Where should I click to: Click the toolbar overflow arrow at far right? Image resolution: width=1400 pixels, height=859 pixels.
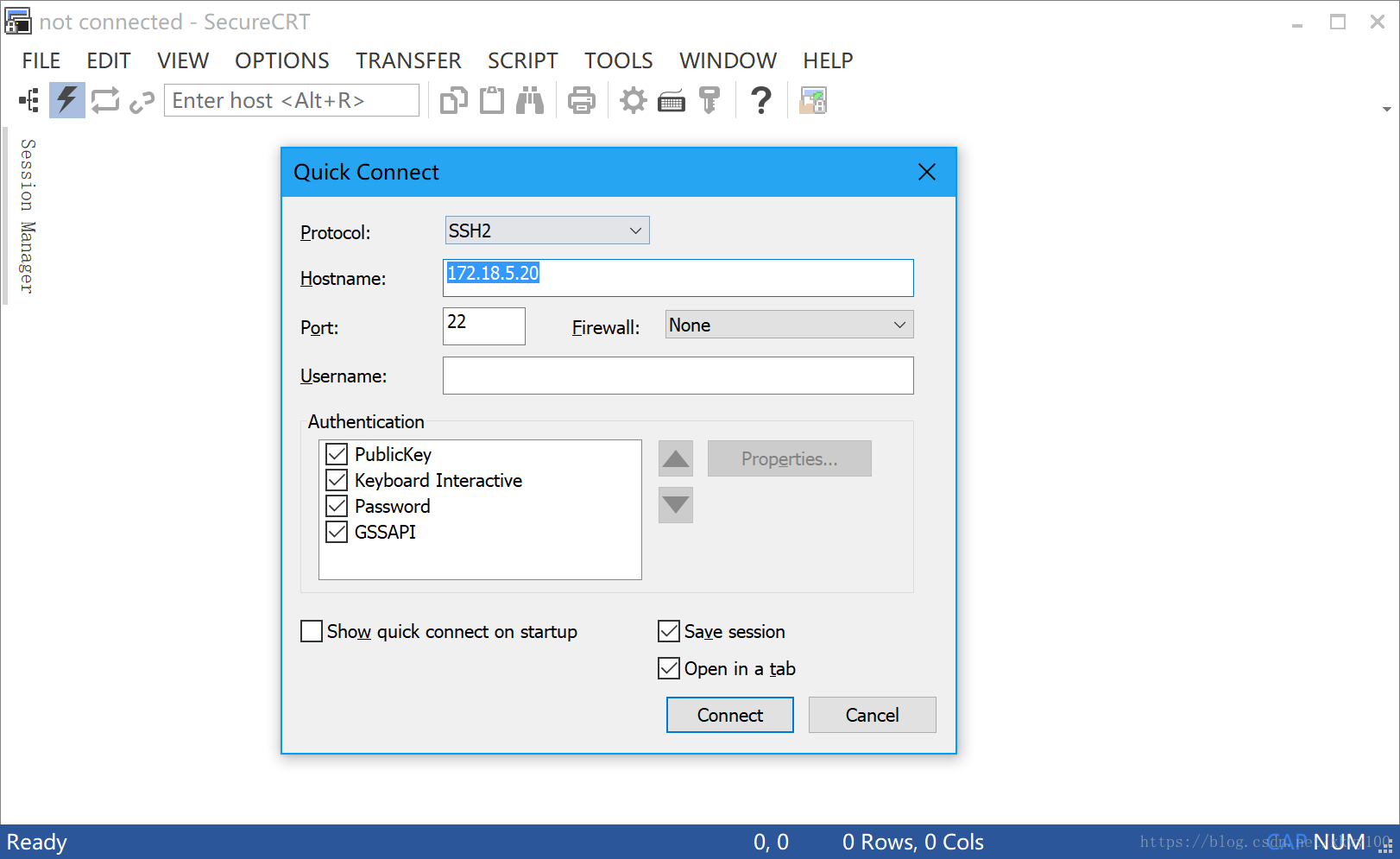point(1386,110)
